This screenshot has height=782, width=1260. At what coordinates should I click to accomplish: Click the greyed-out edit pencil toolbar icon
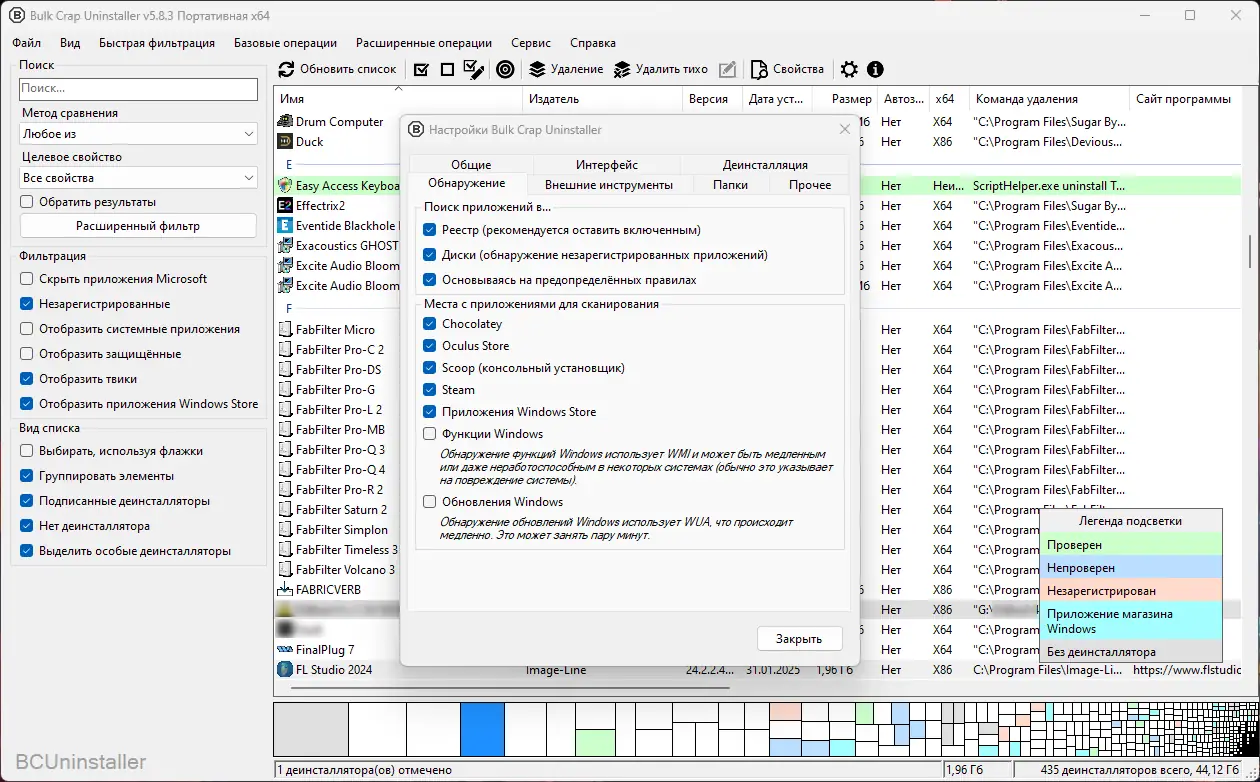pyautogui.click(x=728, y=69)
